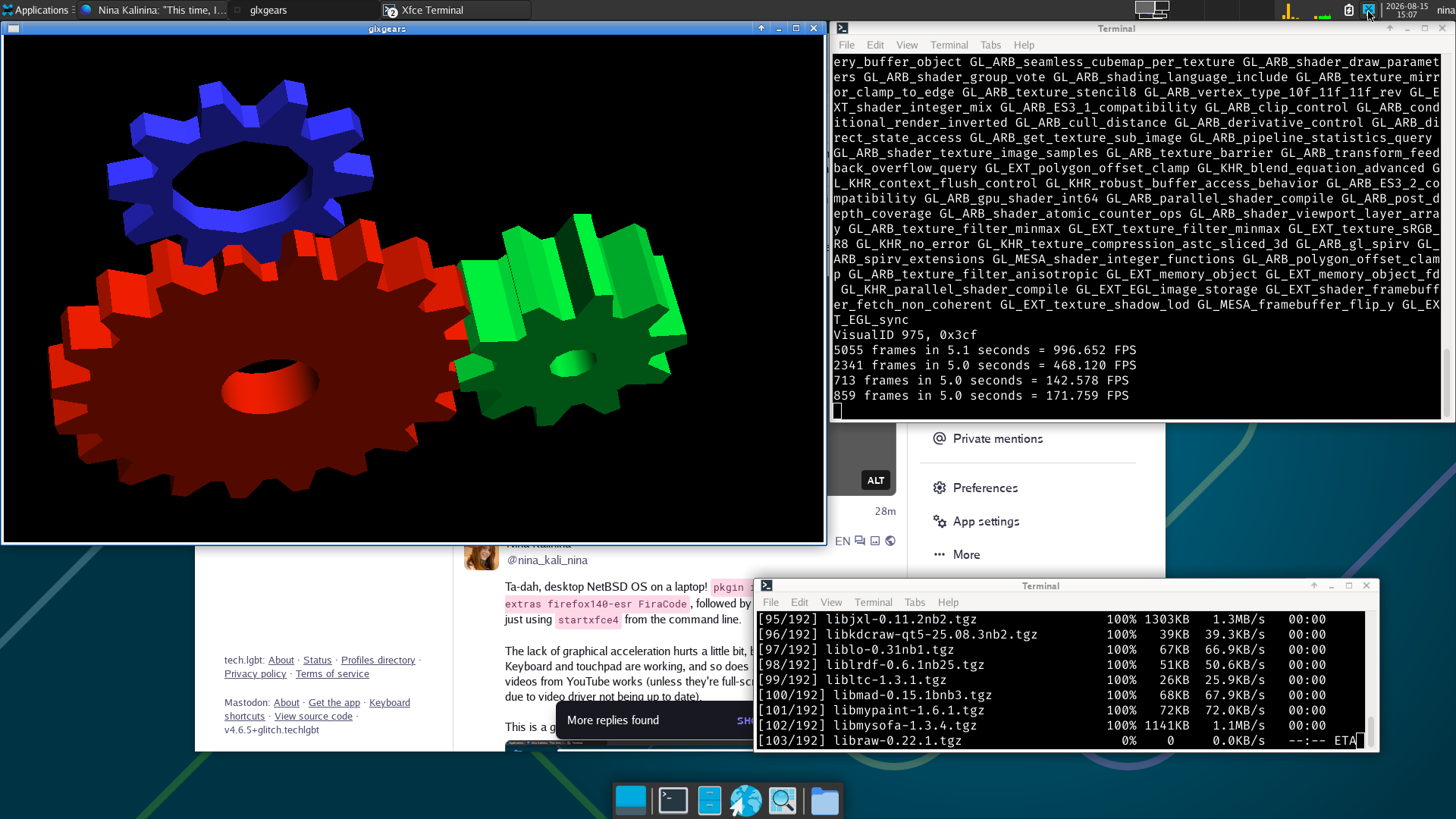Open the Get the app link
Image resolution: width=1456 pixels, height=819 pixels.
334,702
